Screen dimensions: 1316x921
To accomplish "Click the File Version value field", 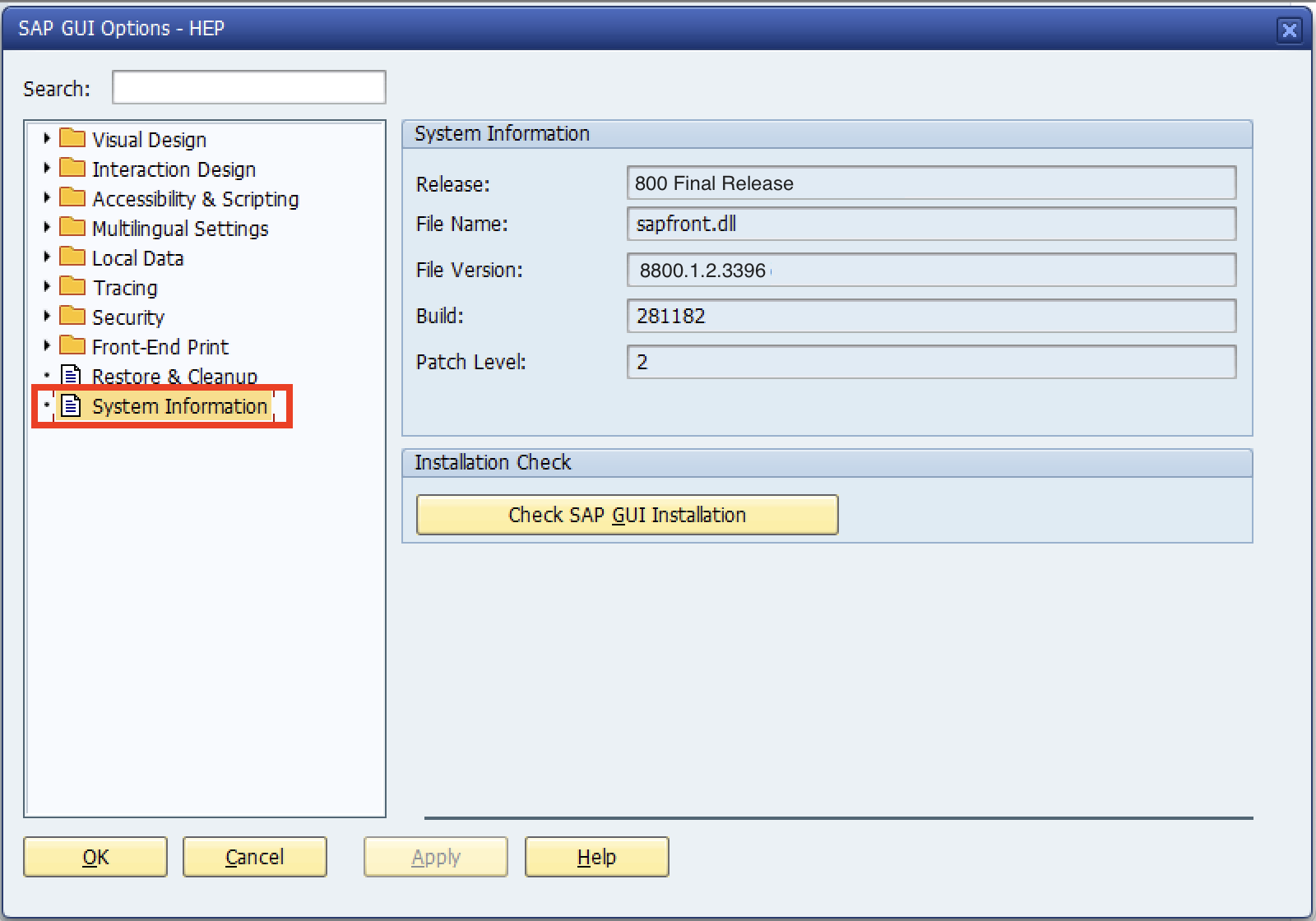I will coord(931,270).
